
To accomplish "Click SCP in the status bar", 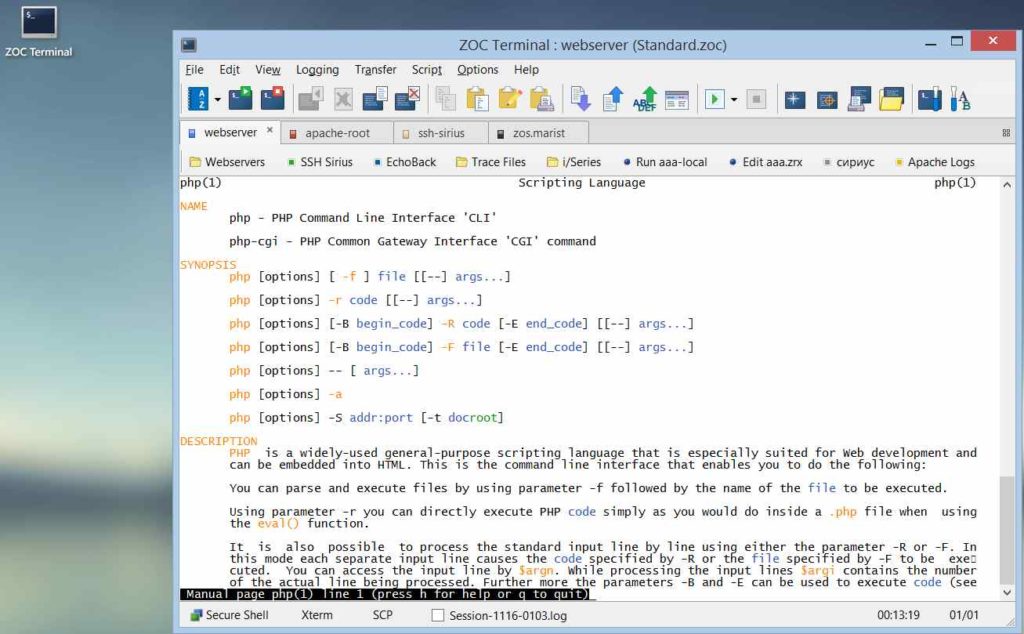I will (382, 615).
